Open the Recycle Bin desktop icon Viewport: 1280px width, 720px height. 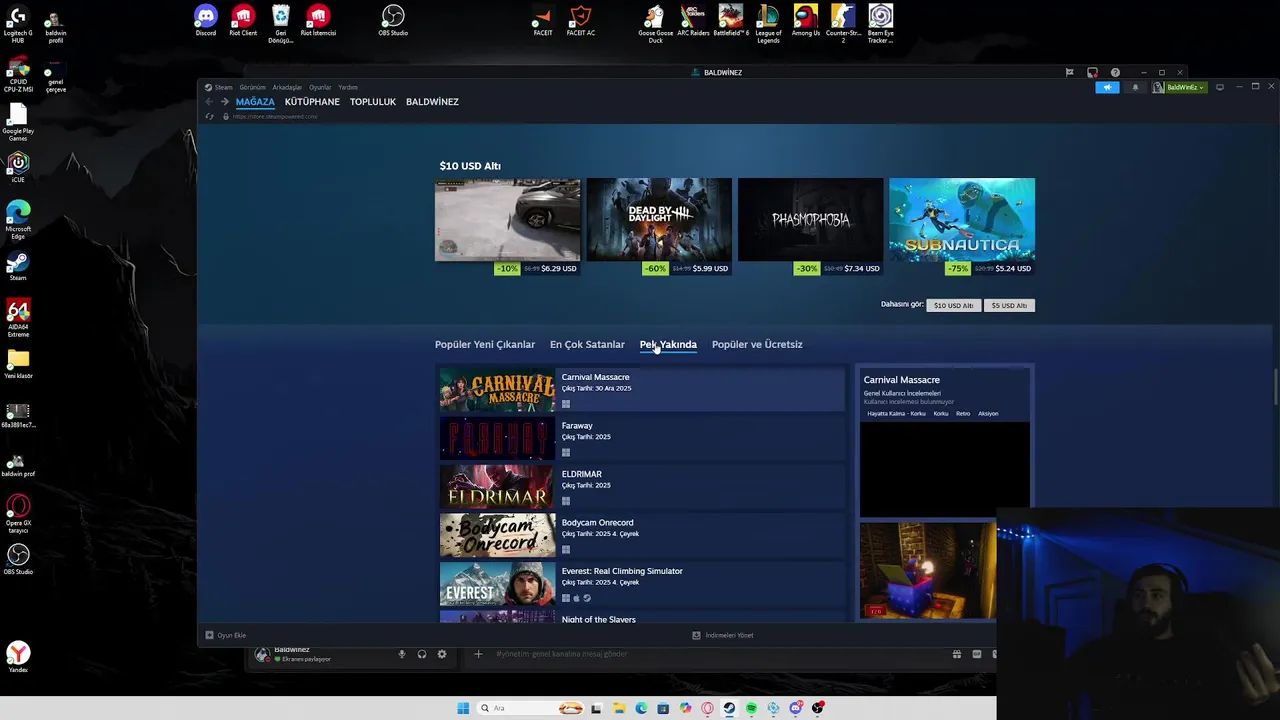pos(281,23)
